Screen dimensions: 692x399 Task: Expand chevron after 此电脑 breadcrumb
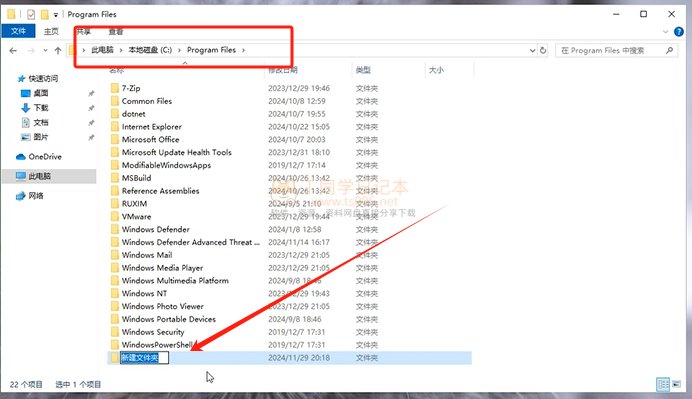click(x=121, y=50)
